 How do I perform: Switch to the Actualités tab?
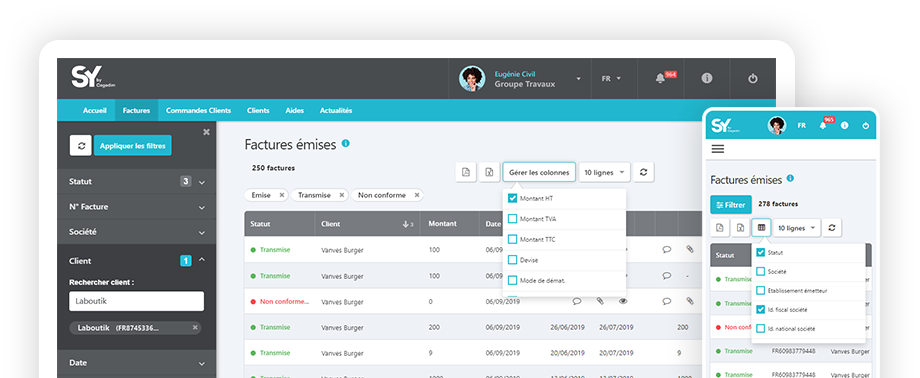tap(336, 110)
